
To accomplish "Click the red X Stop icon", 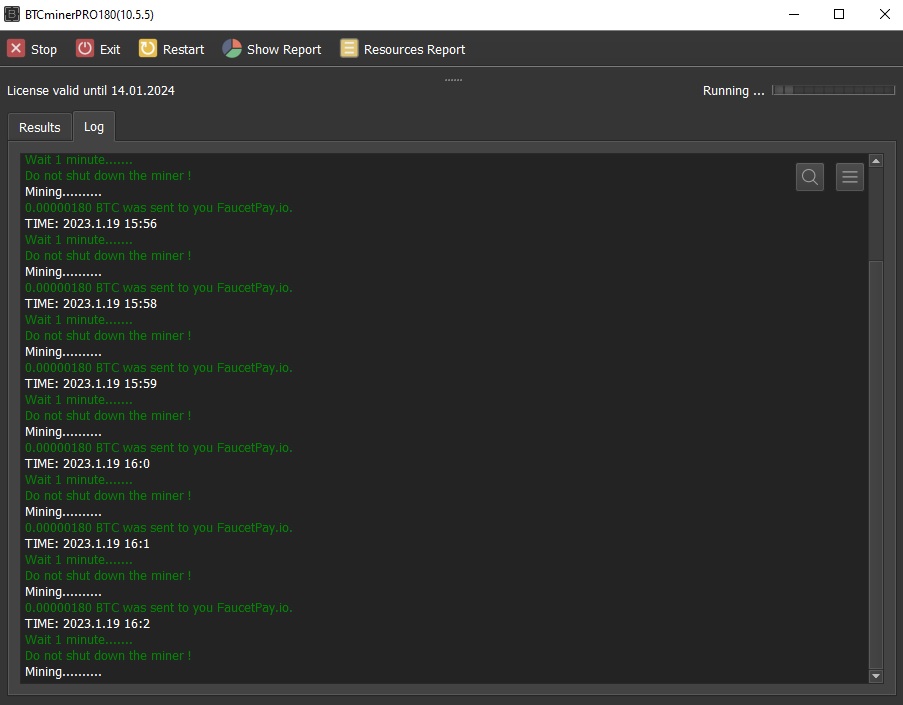I will (x=15, y=48).
